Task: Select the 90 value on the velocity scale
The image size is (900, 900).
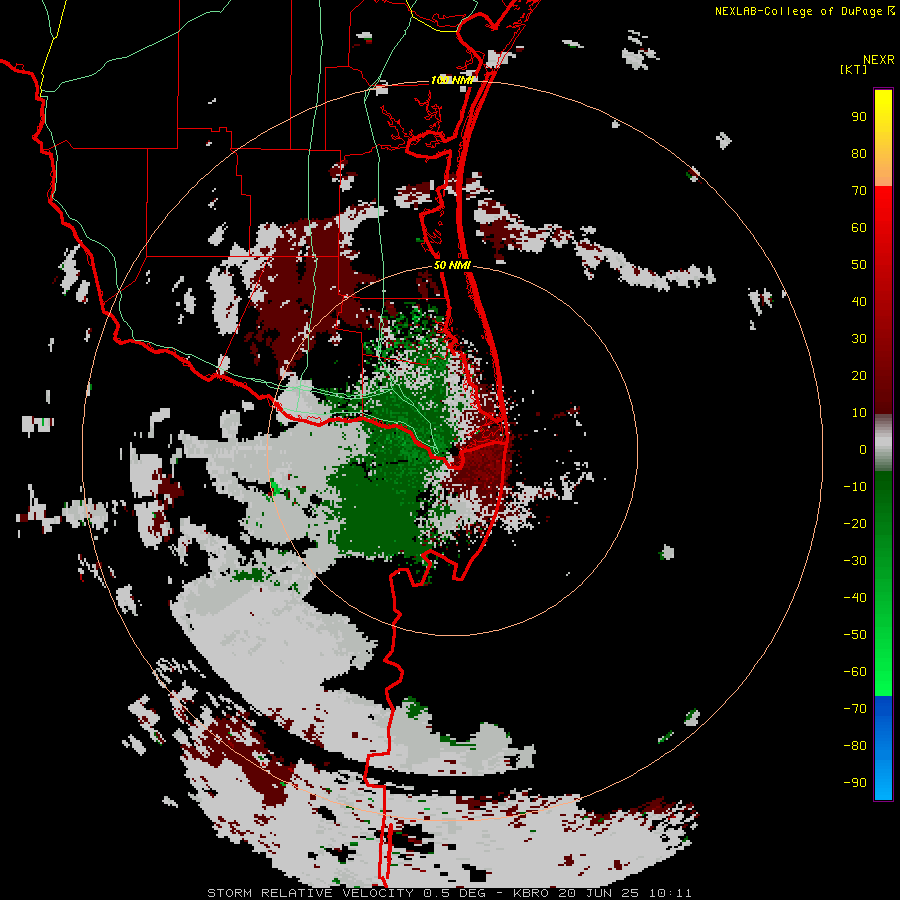Action: [859, 117]
